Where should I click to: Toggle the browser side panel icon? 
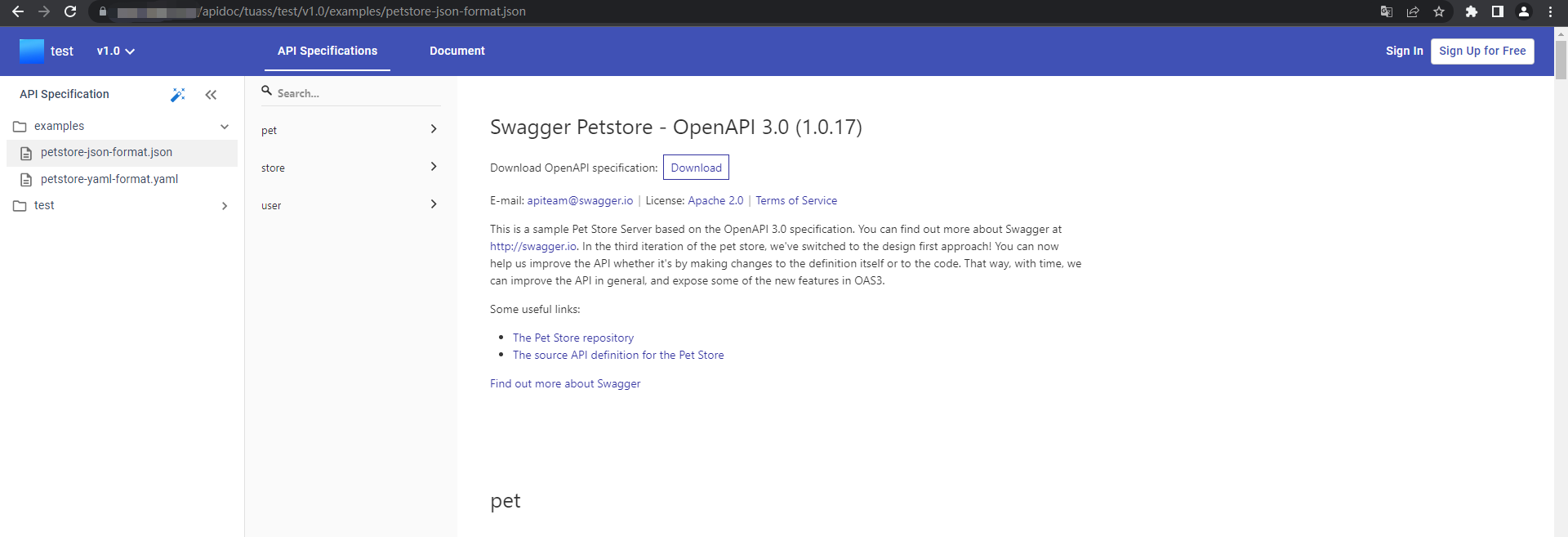click(x=1498, y=11)
